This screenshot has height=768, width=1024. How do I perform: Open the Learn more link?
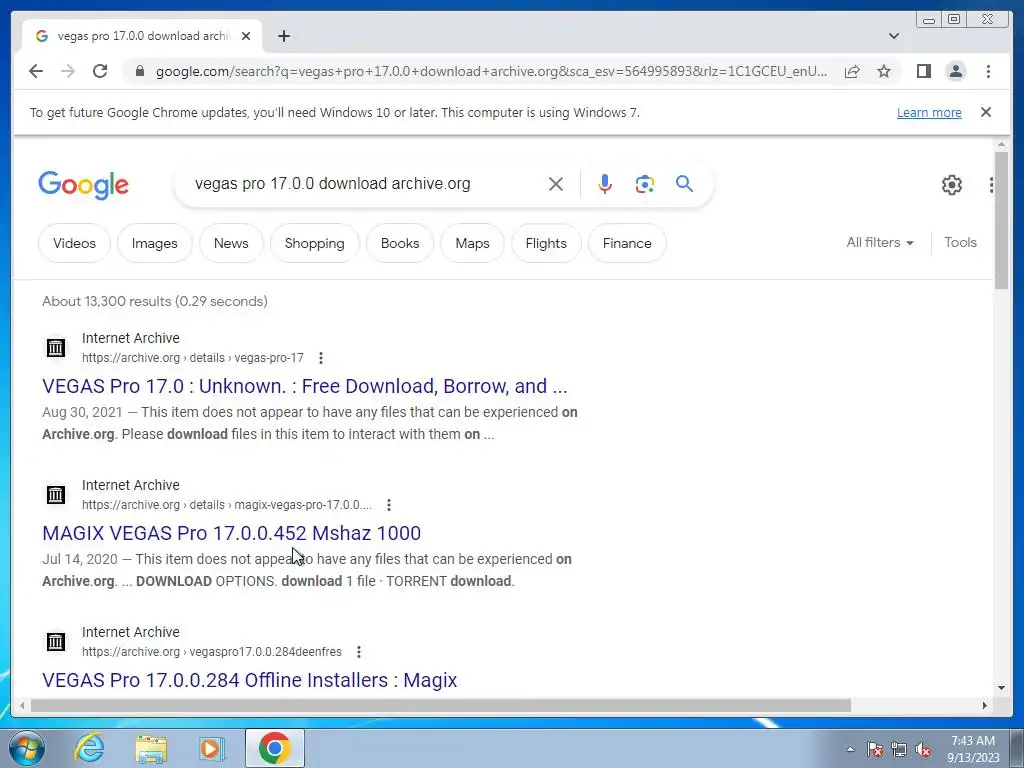(929, 112)
